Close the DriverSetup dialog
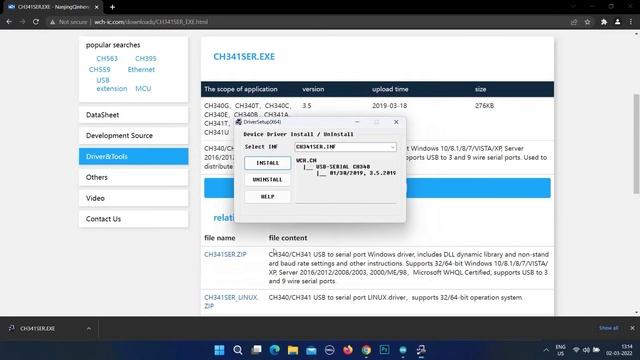640x360 pixels. click(396, 122)
